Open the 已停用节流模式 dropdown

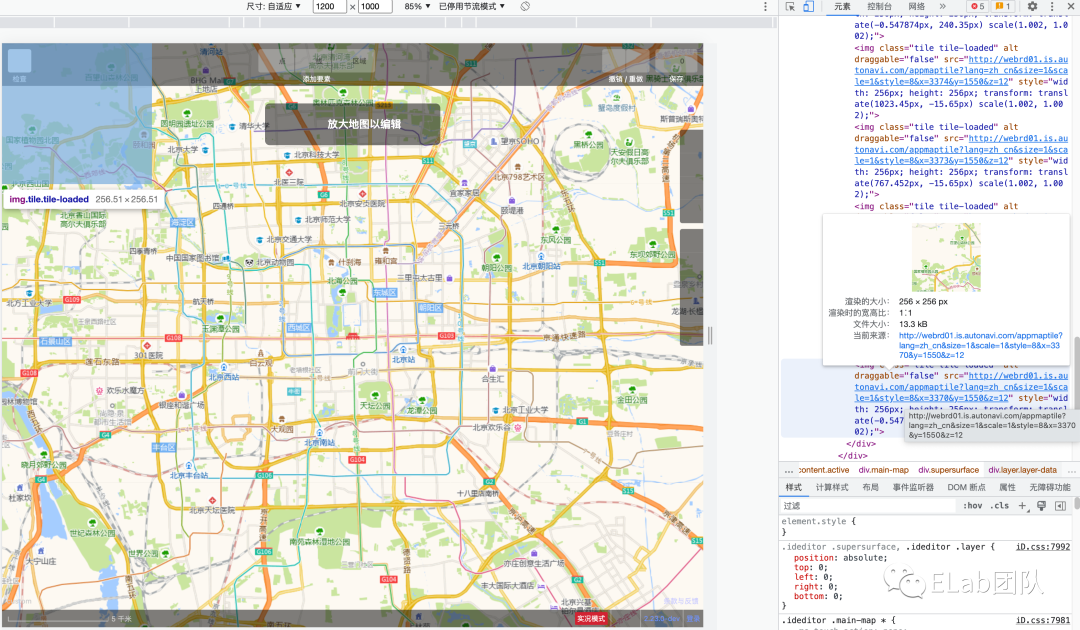472,6
